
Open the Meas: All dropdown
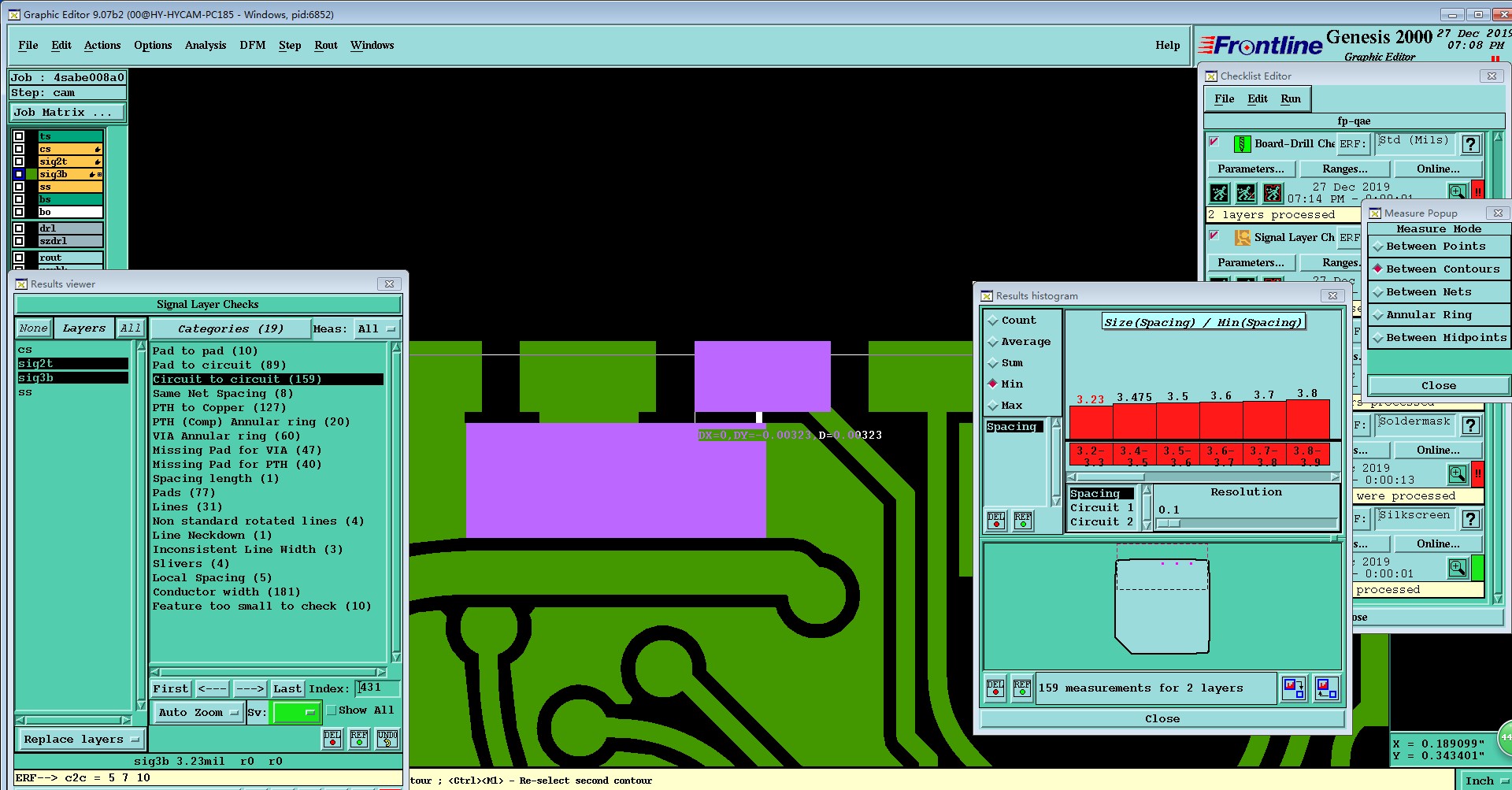point(378,329)
